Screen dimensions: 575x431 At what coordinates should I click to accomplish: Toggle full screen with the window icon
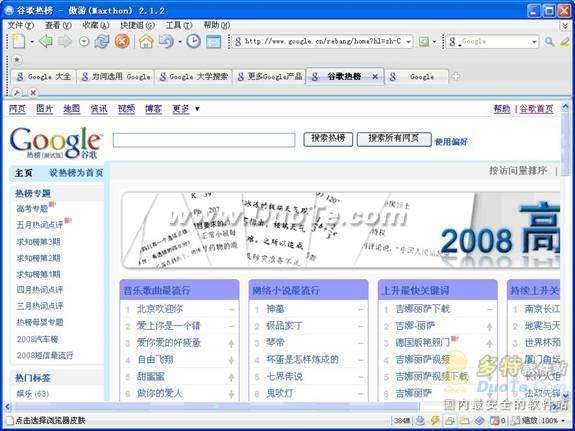213,41
